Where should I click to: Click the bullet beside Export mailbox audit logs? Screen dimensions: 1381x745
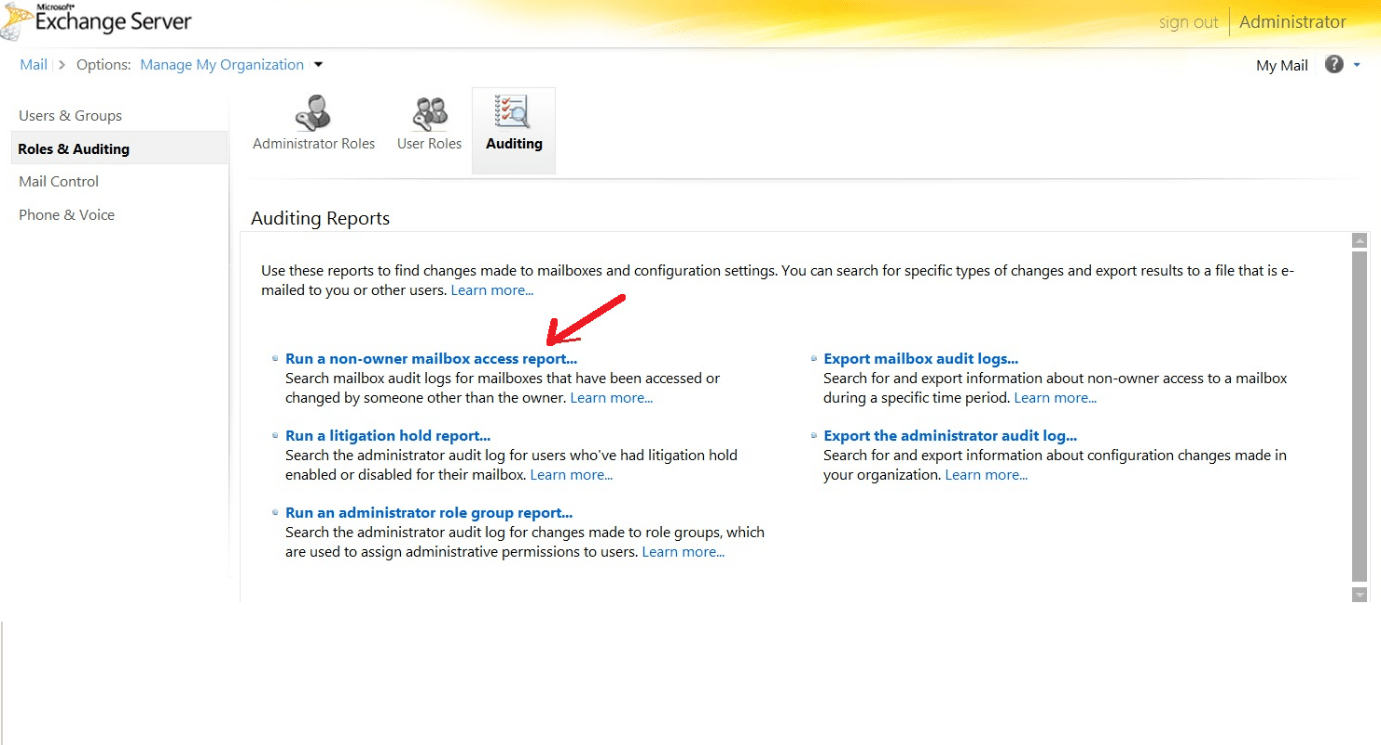click(813, 355)
